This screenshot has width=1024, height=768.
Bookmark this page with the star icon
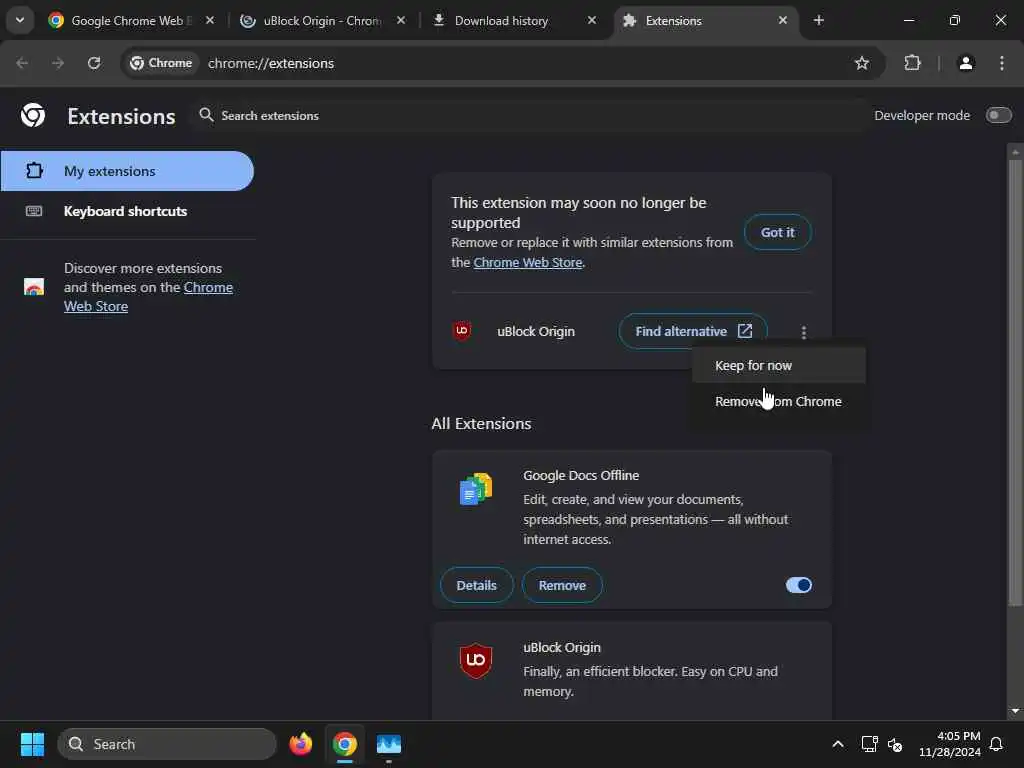pos(861,63)
